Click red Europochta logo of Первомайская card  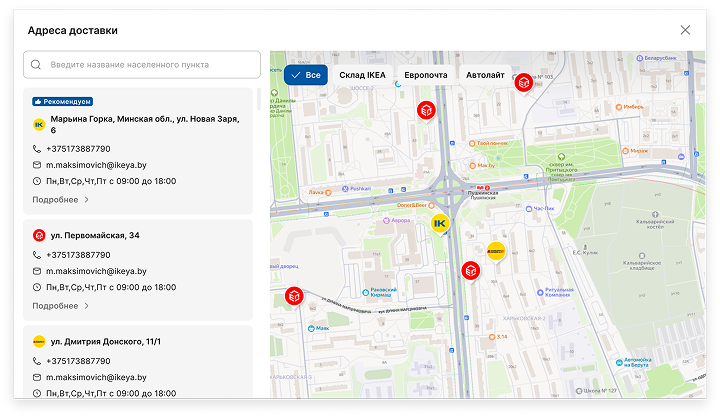pyautogui.click(x=39, y=236)
